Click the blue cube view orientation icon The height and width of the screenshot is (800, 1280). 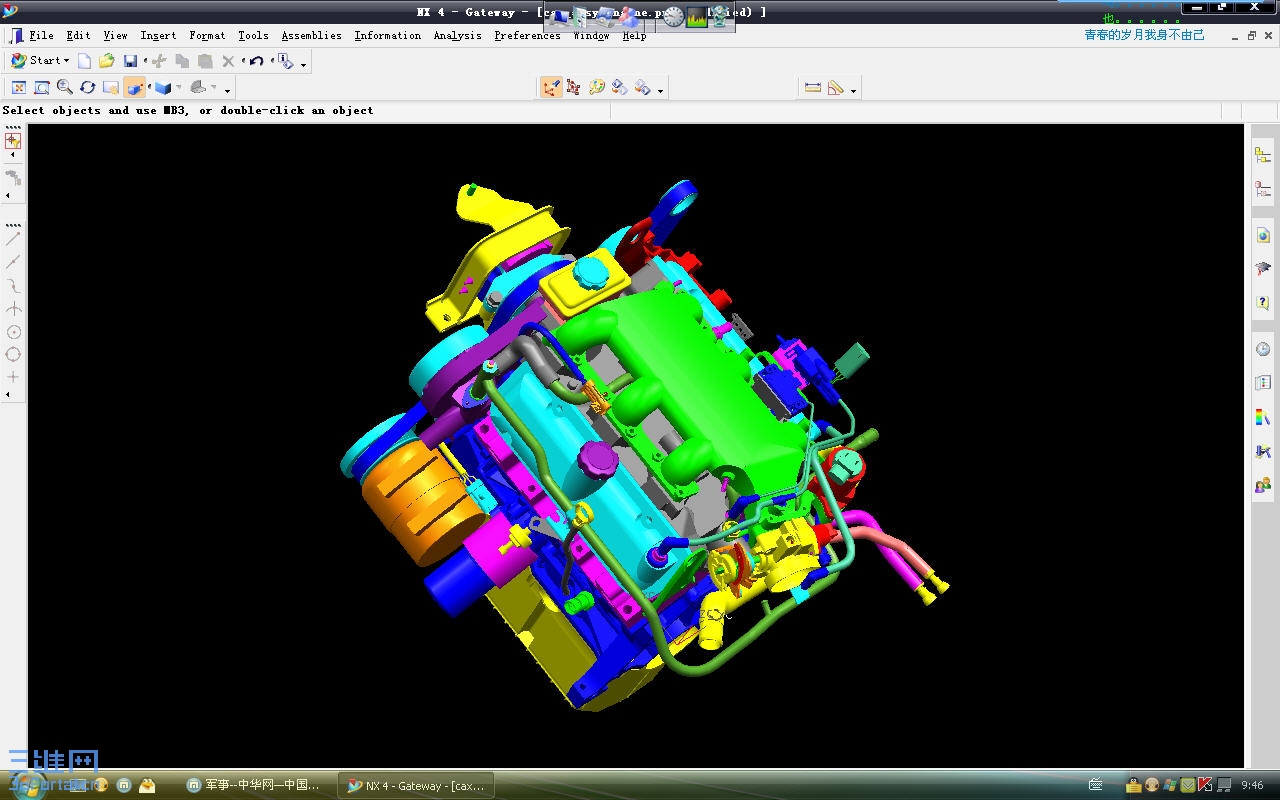tap(163, 88)
